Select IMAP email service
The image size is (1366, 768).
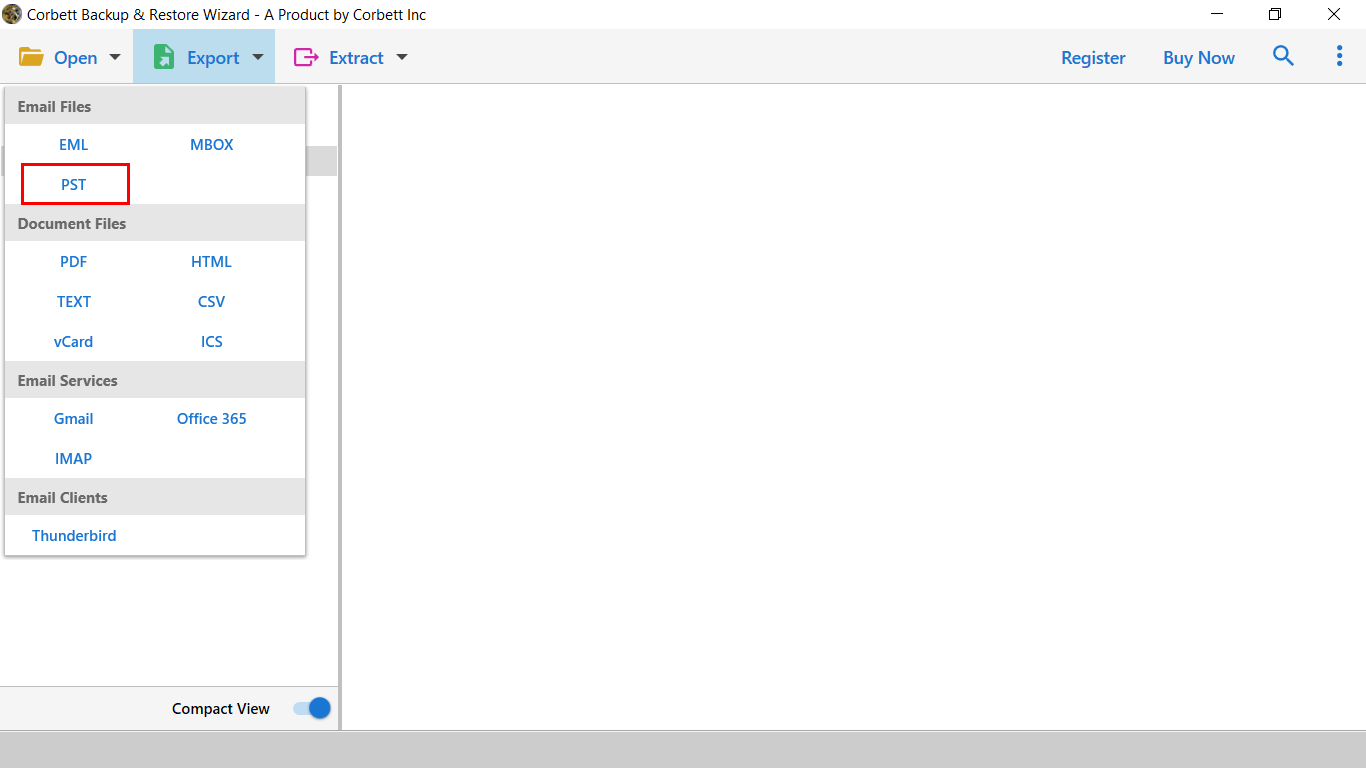[x=74, y=459]
